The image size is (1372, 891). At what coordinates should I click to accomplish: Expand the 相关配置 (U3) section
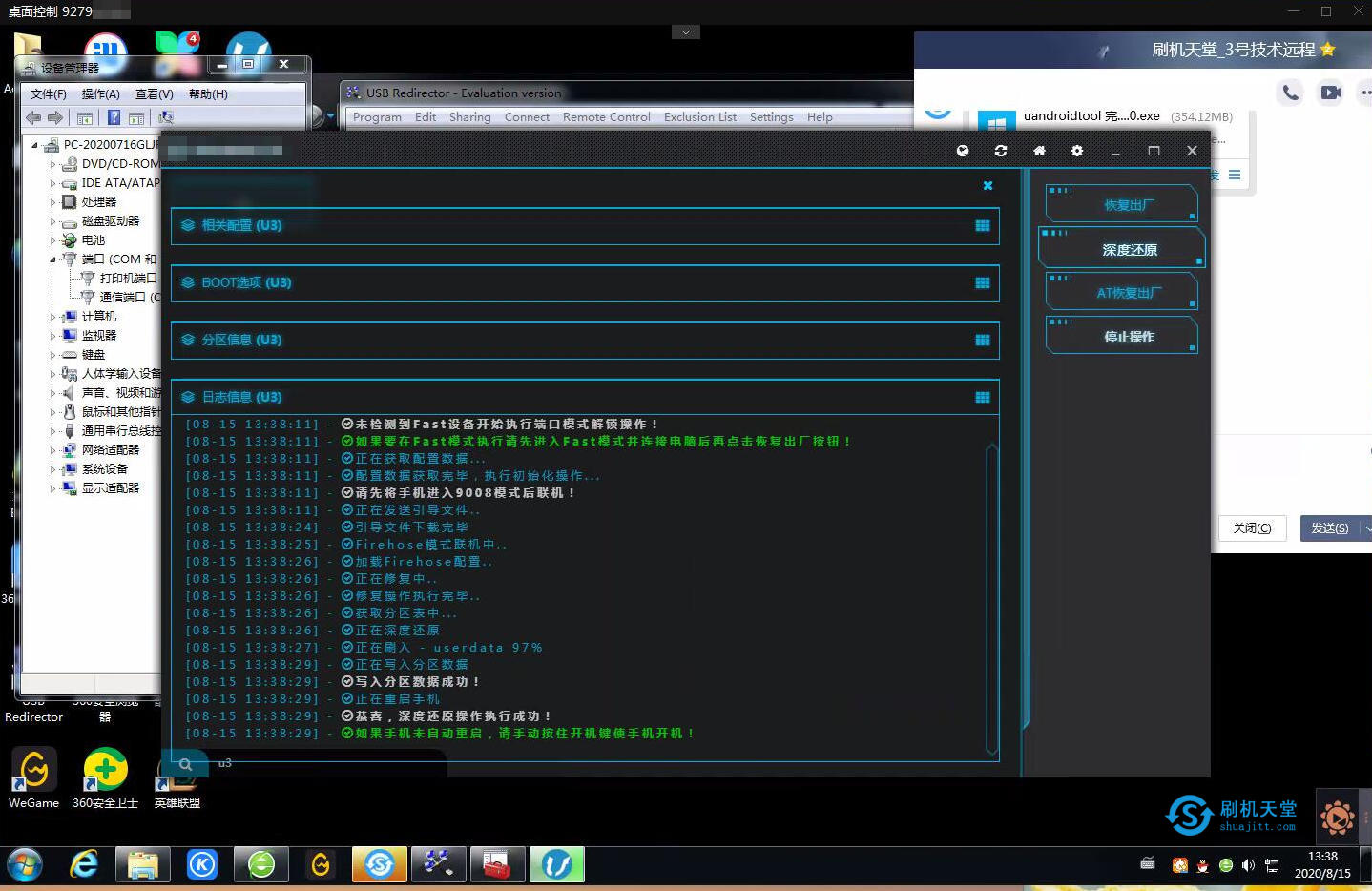(x=585, y=226)
